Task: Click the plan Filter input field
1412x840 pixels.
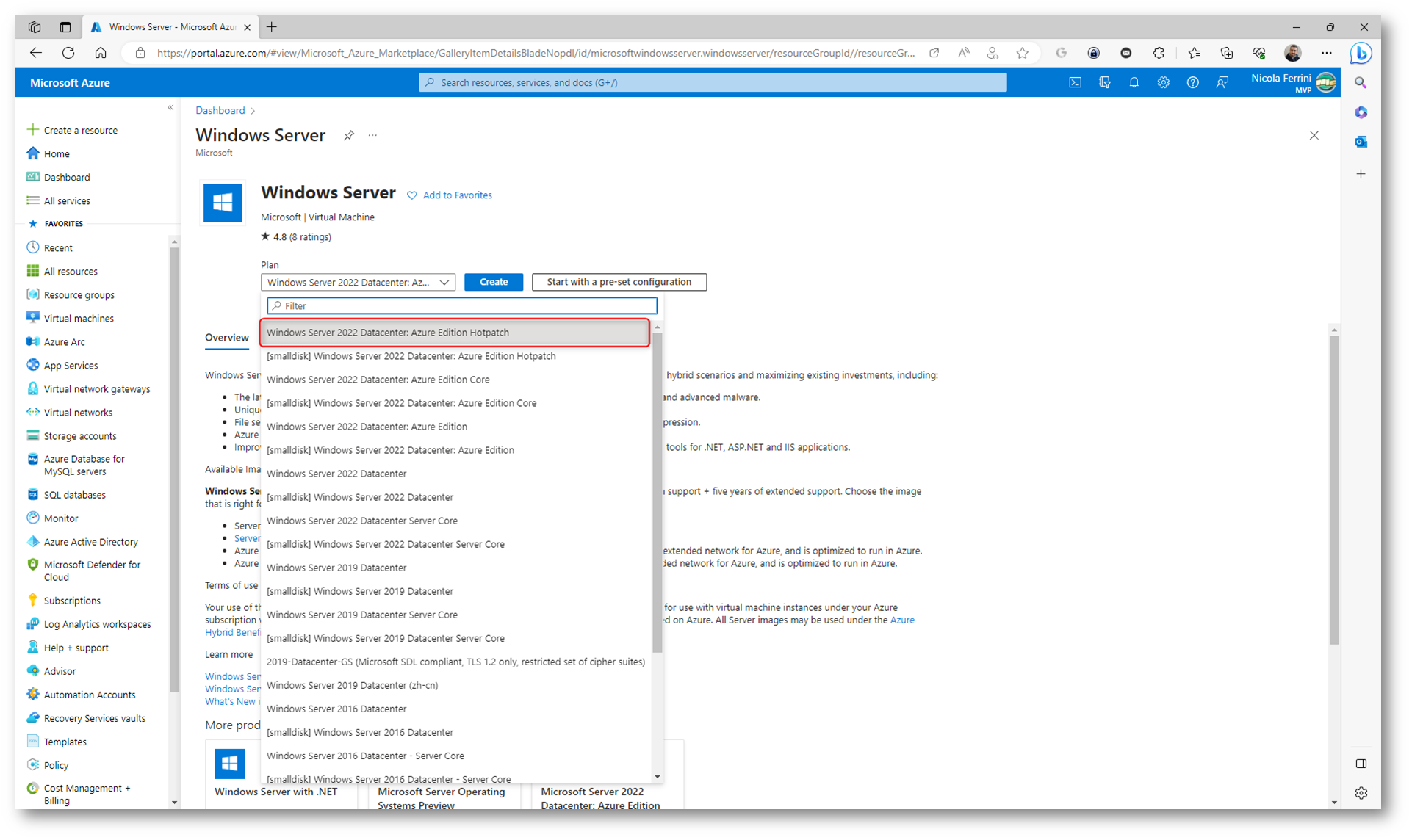Action: [462, 305]
